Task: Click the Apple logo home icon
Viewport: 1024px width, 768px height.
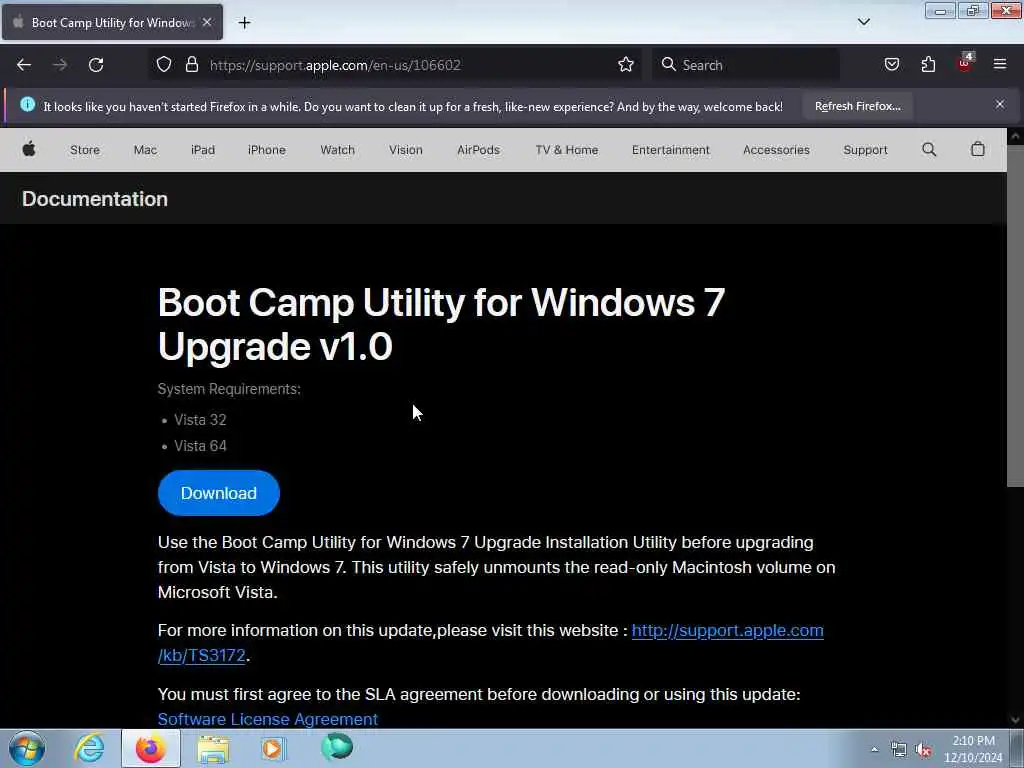Action: (29, 150)
